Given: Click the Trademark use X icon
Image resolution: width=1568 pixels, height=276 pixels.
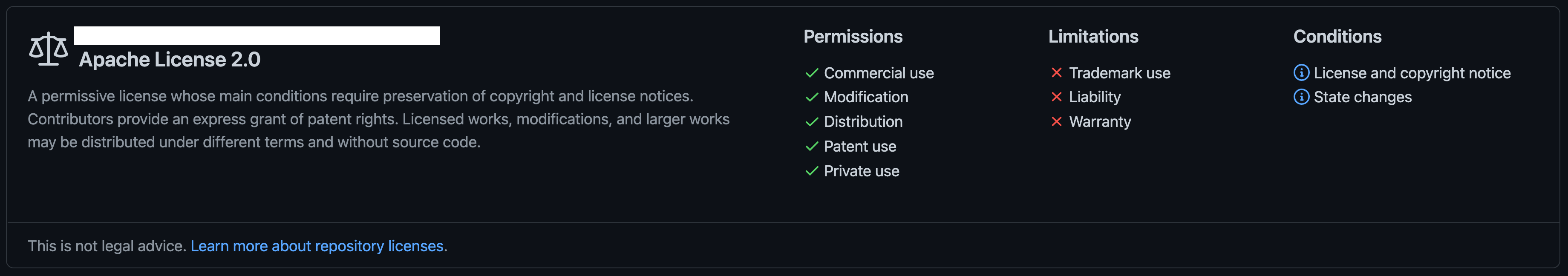Looking at the screenshot, I should tap(1056, 73).
